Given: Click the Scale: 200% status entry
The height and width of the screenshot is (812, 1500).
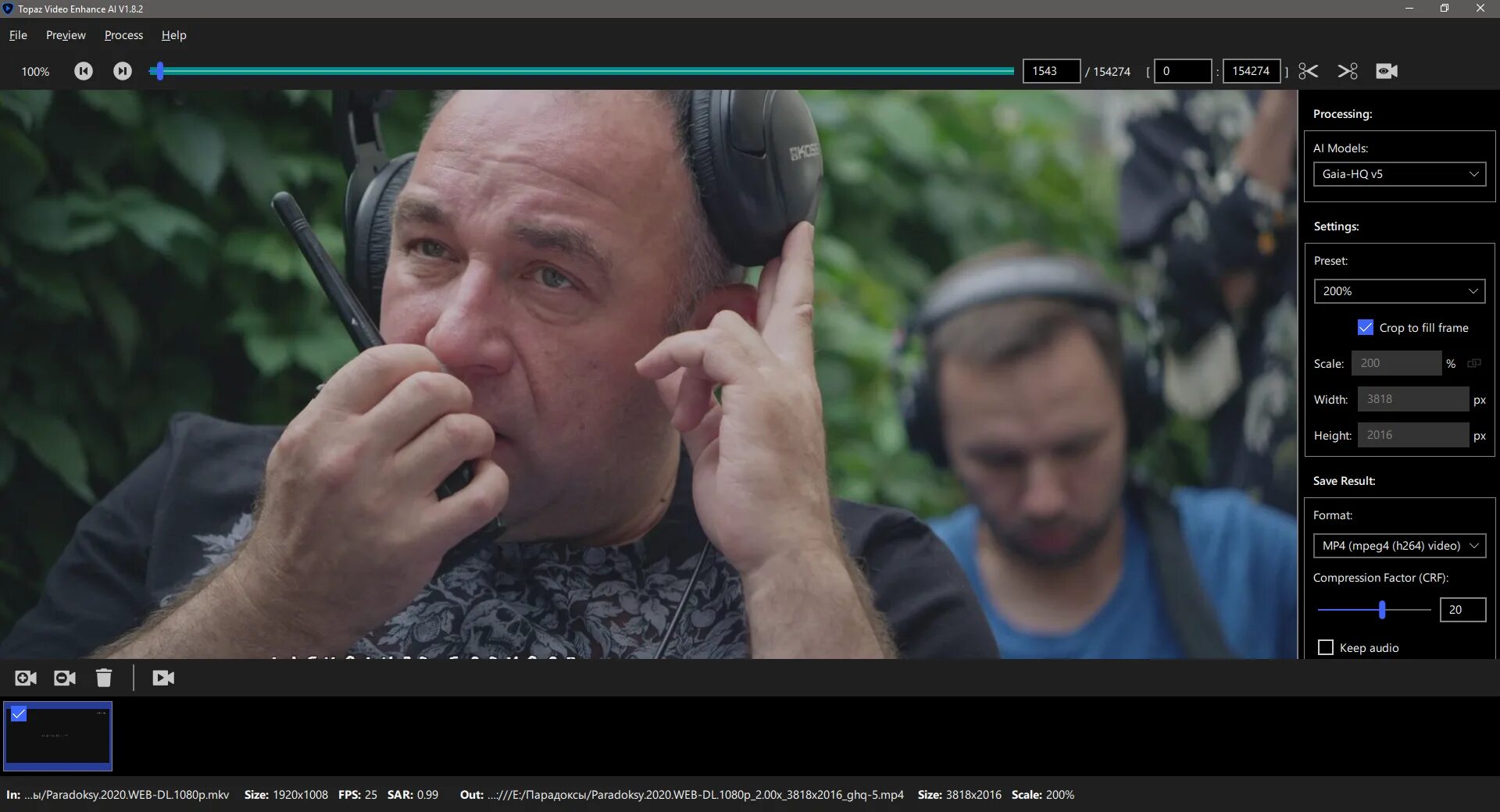Looking at the screenshot, I should (x=1043, y=795).
